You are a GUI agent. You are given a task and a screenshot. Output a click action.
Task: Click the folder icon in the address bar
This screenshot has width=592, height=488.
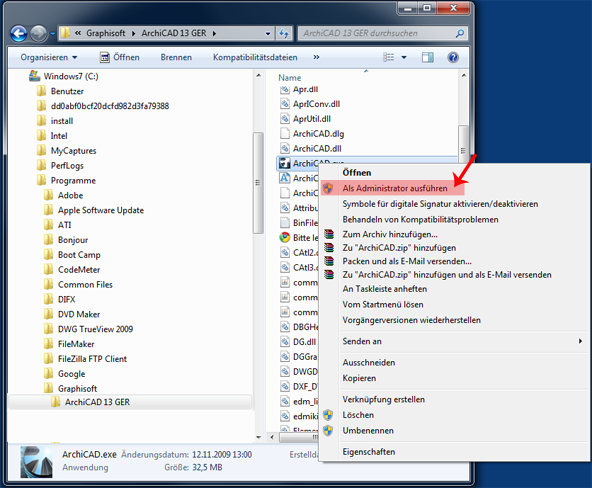[x=65, y=33]
